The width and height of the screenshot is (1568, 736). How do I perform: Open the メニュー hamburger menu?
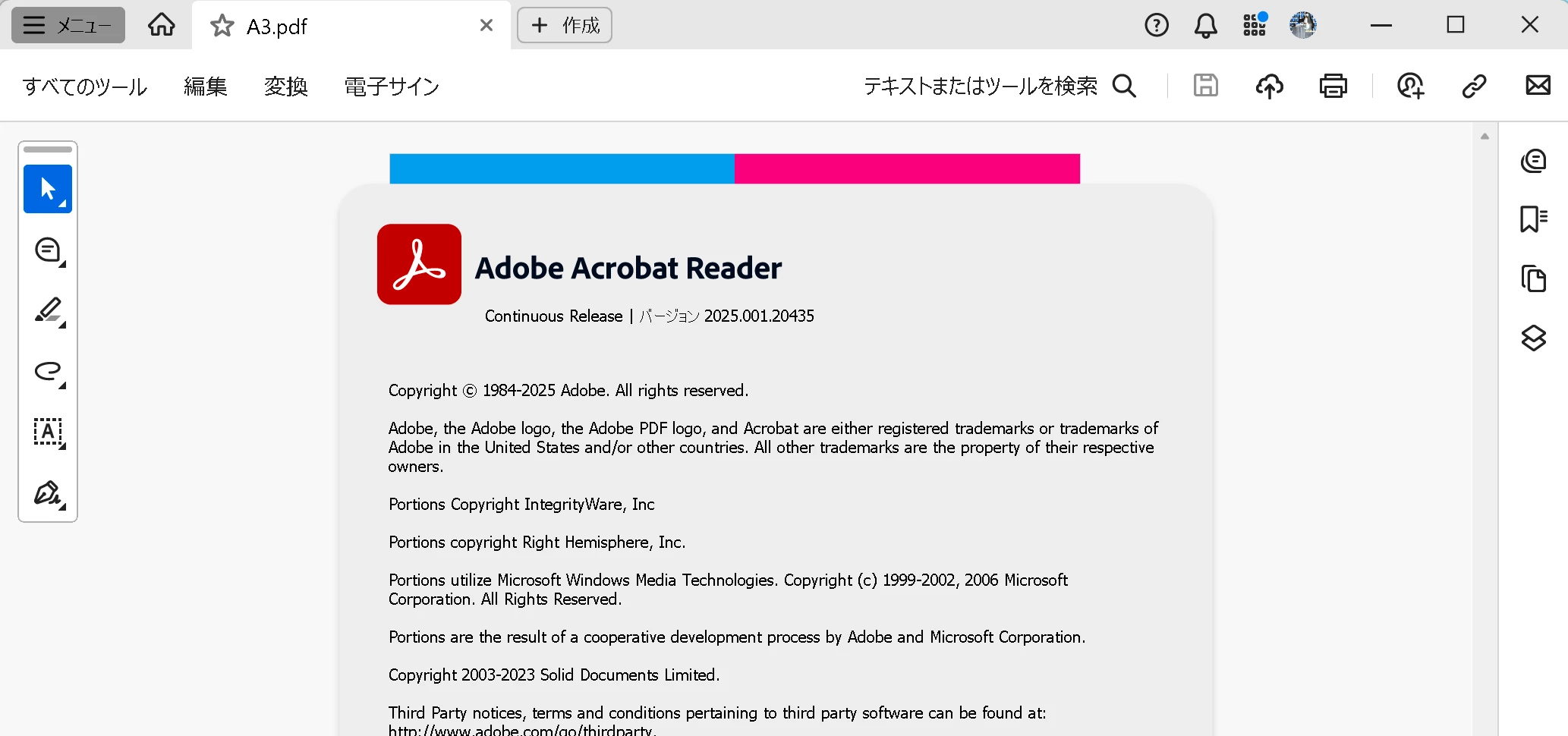click(68, 25)
